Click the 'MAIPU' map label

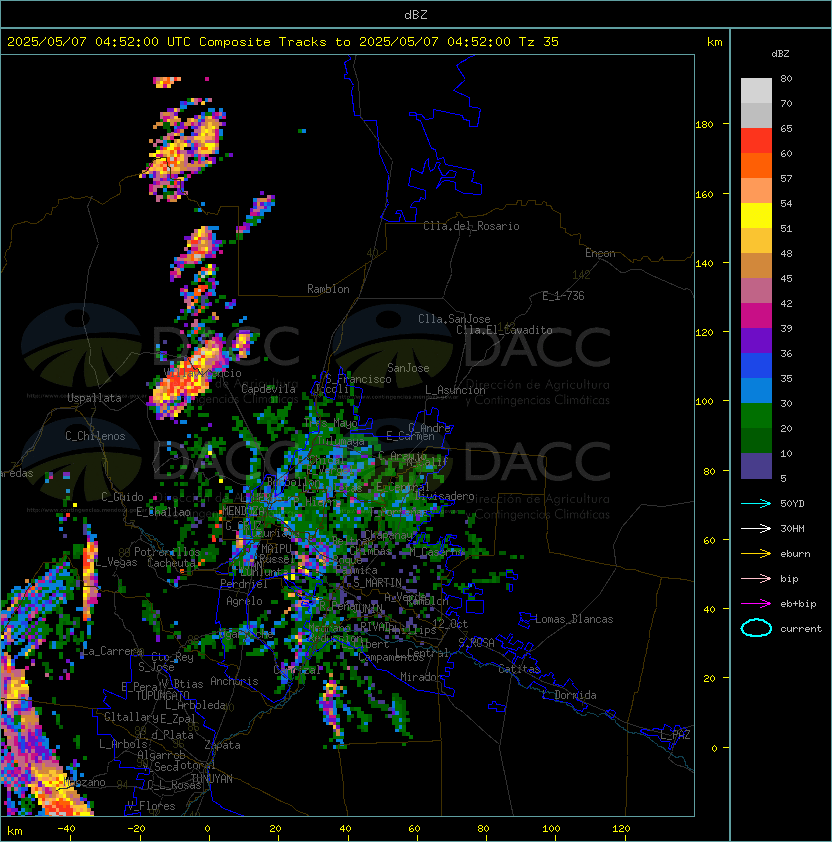tap(276, 549)
